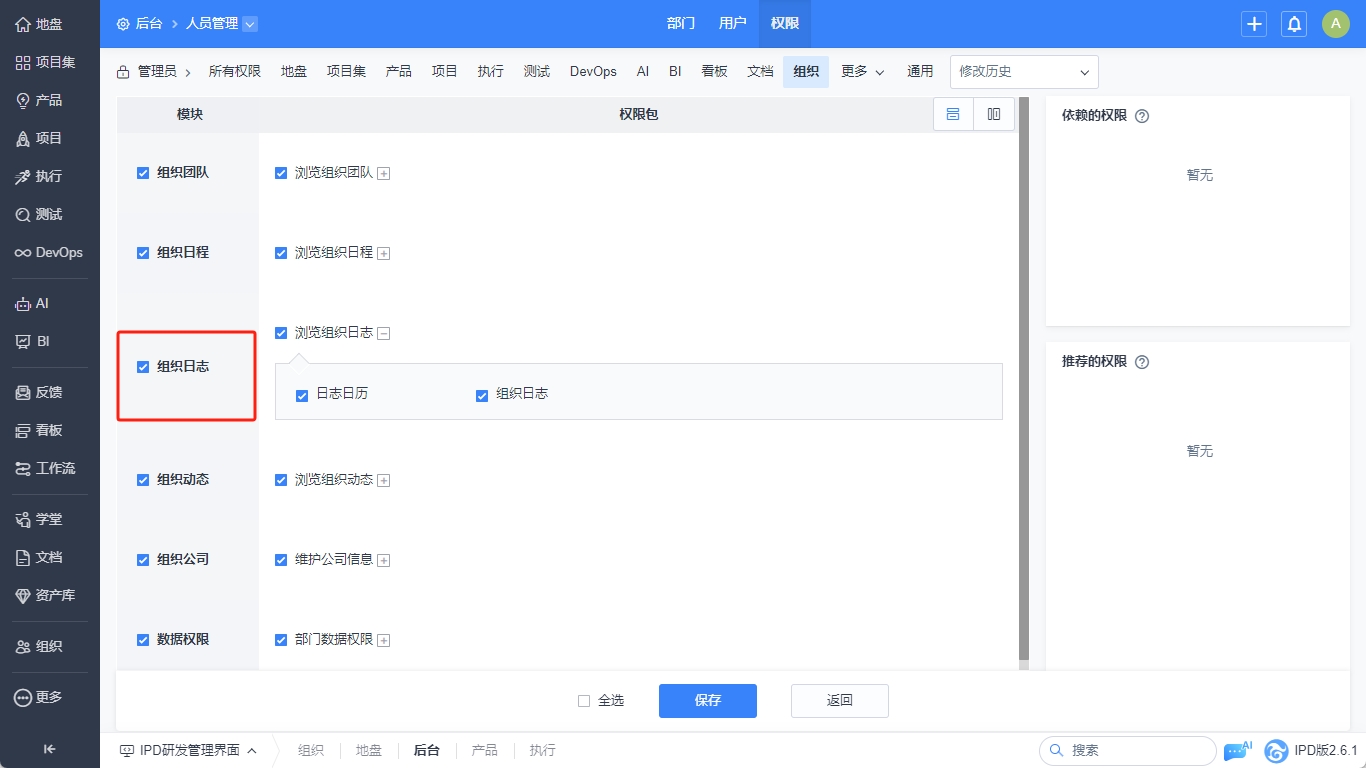Screen dimensions: 1366x768
Task: Open the user avatar icon
Action: (1336, 24)
